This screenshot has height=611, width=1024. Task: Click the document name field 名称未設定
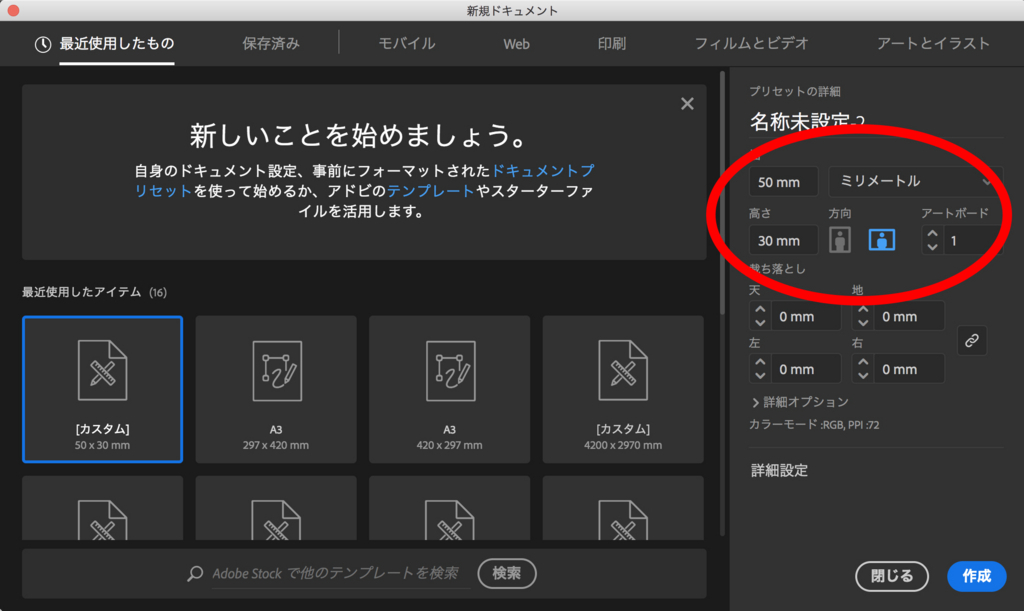(x=876, y=122)
